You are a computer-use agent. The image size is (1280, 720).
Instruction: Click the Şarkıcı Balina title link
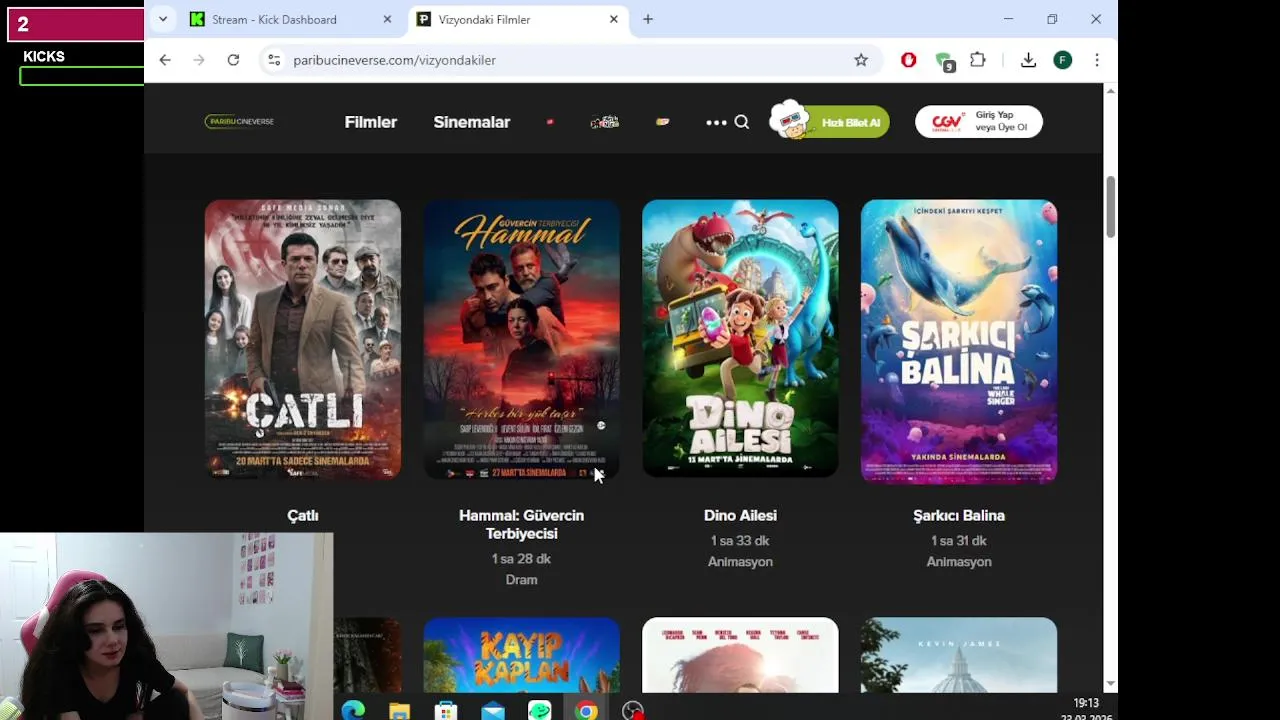click(959, 516)
